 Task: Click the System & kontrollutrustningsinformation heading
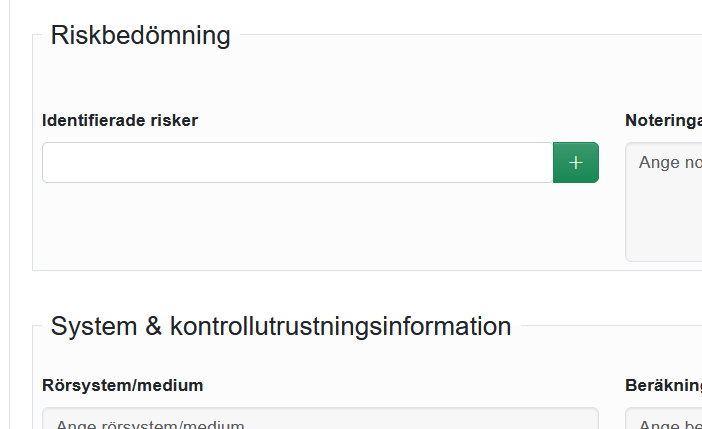[x=281, y=326]
